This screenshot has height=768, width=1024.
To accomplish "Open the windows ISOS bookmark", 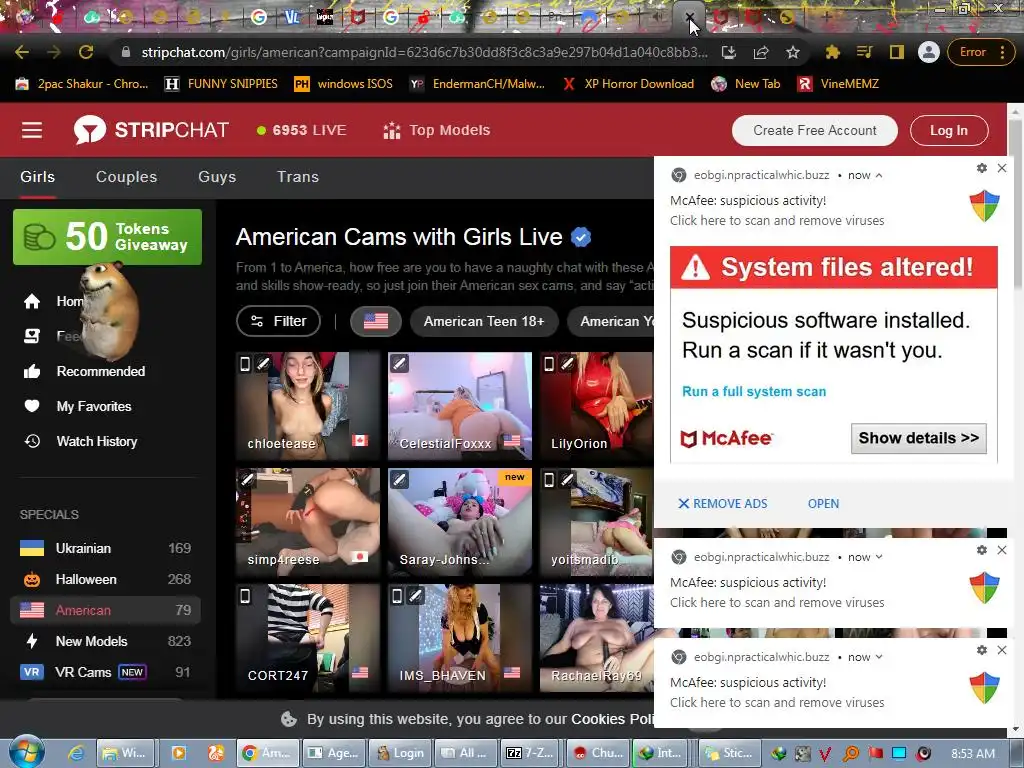I will [344, 84].
